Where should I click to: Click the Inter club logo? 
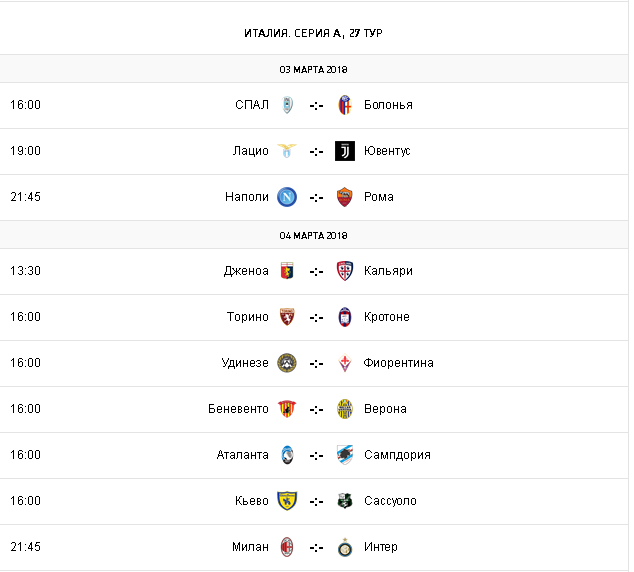[x=345, y=547]
